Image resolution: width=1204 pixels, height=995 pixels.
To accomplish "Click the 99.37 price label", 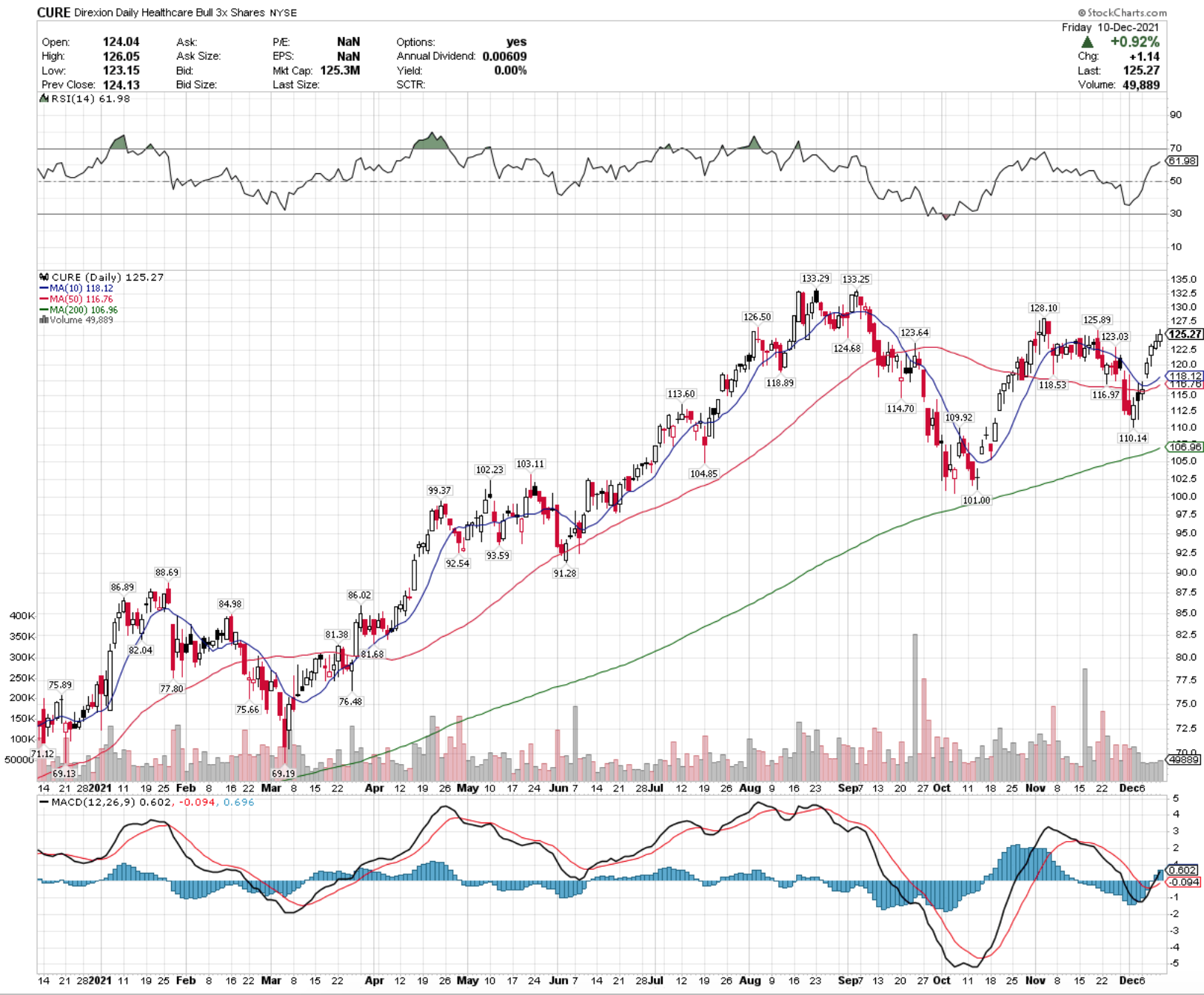I will (439, 491).
